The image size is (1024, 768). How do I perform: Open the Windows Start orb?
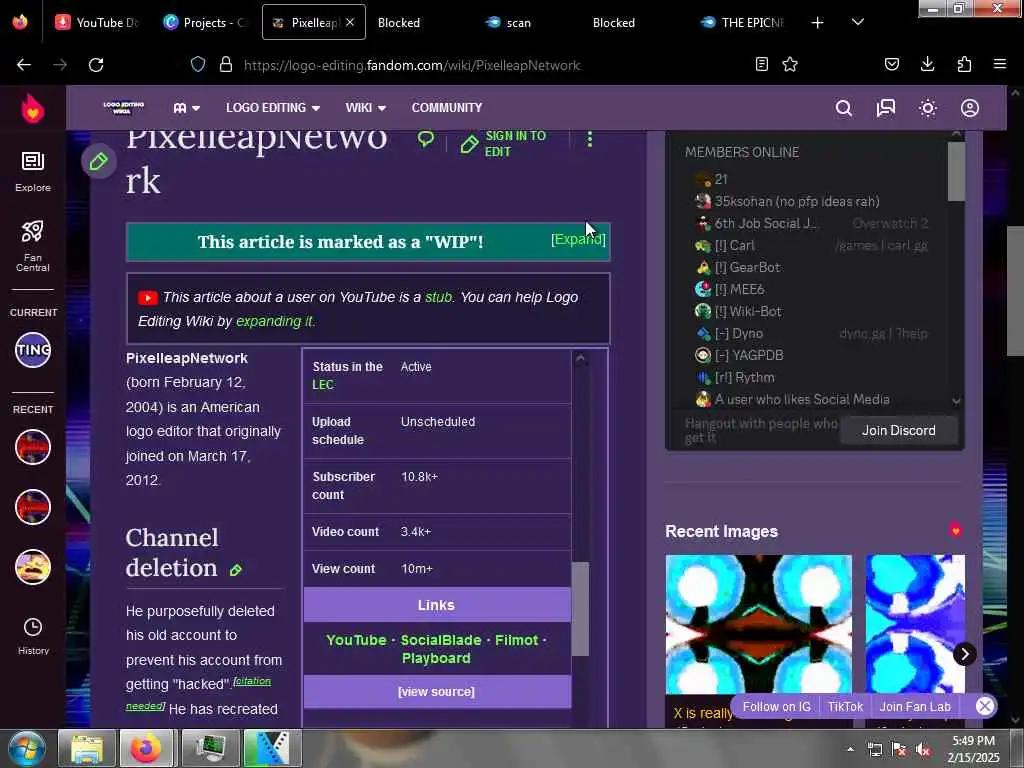click(26, 748)
